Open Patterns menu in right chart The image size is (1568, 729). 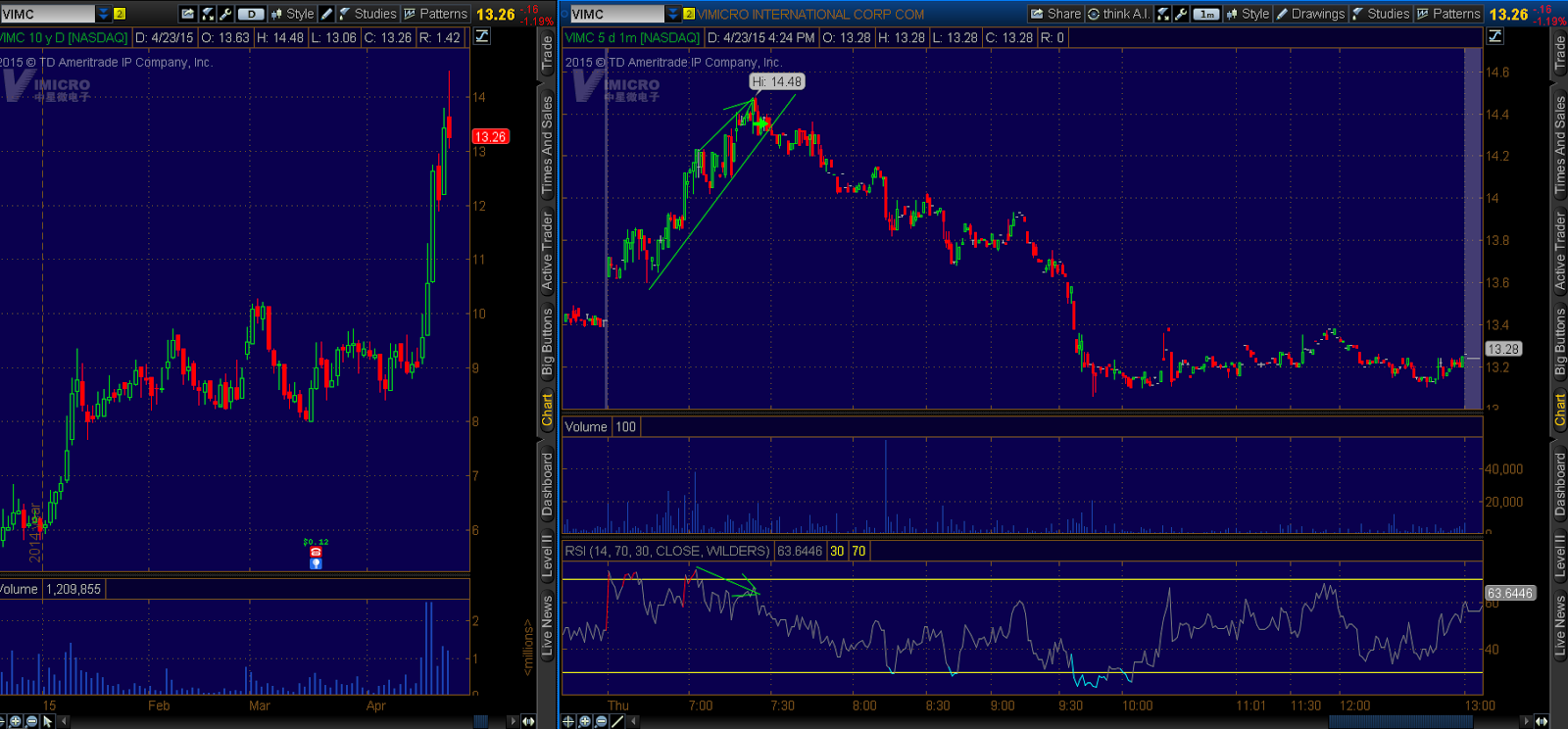click(1448, 14)
